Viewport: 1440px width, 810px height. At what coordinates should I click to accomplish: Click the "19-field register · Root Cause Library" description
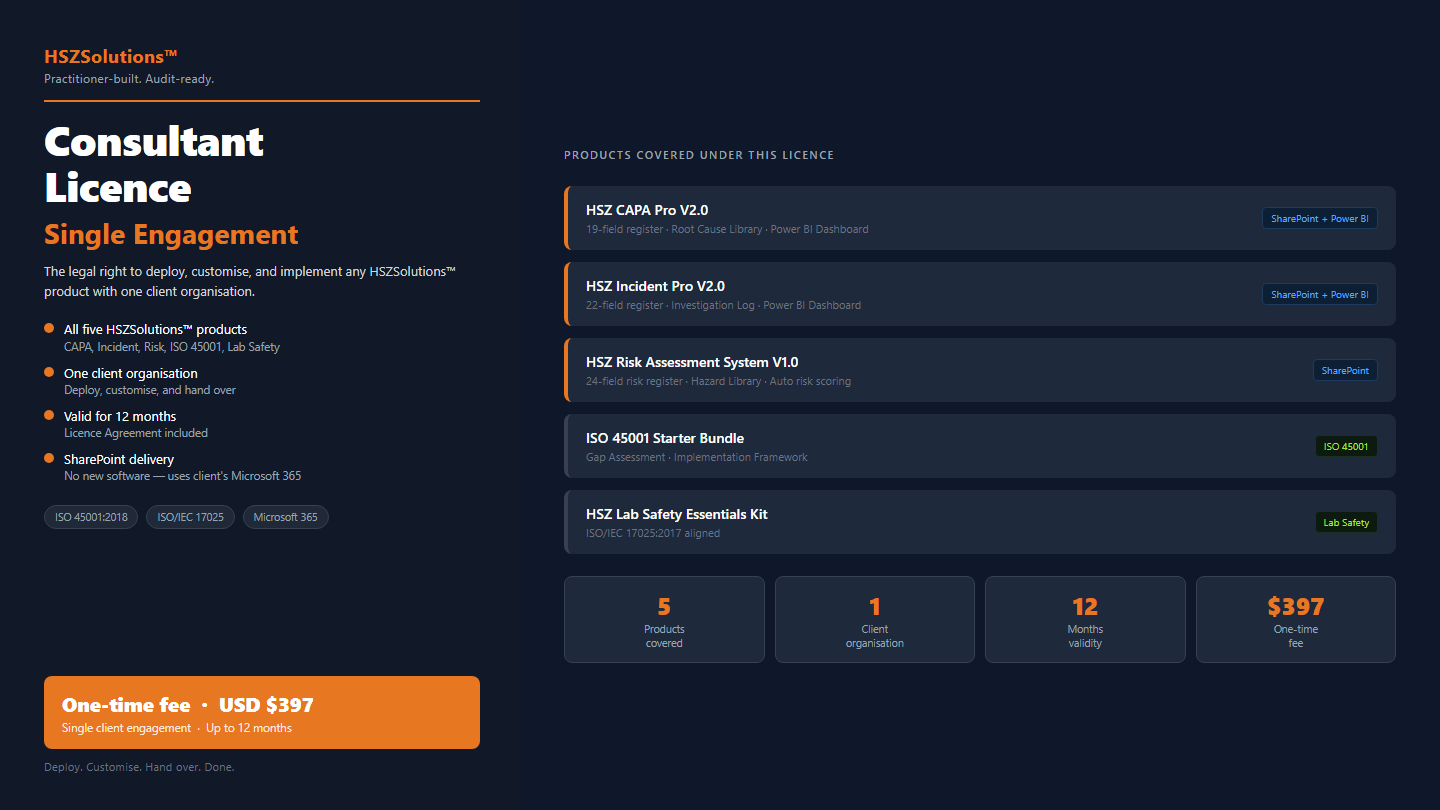pos(727,229)
